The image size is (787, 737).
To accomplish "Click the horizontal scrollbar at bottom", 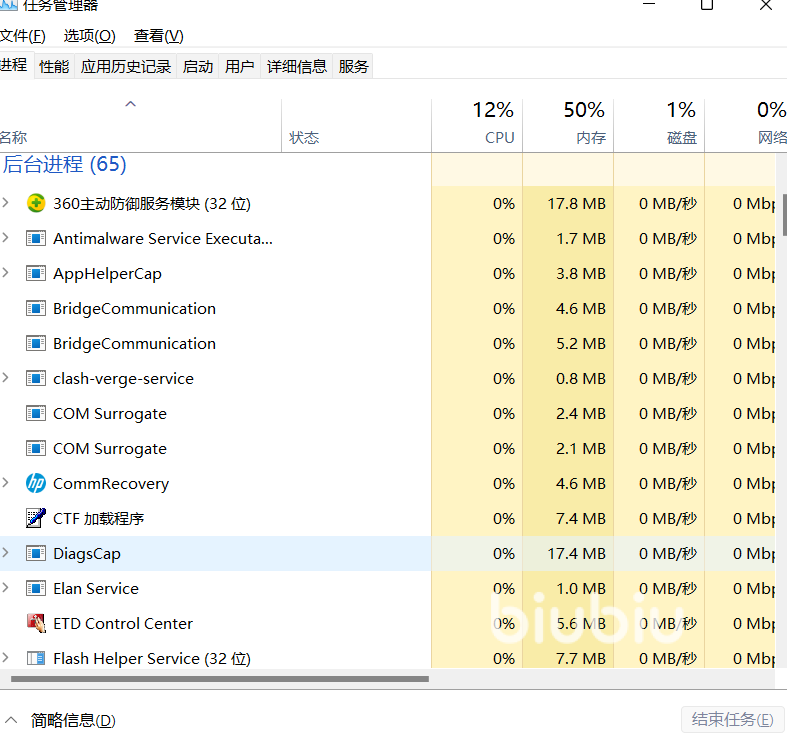I will pos(220,679).
